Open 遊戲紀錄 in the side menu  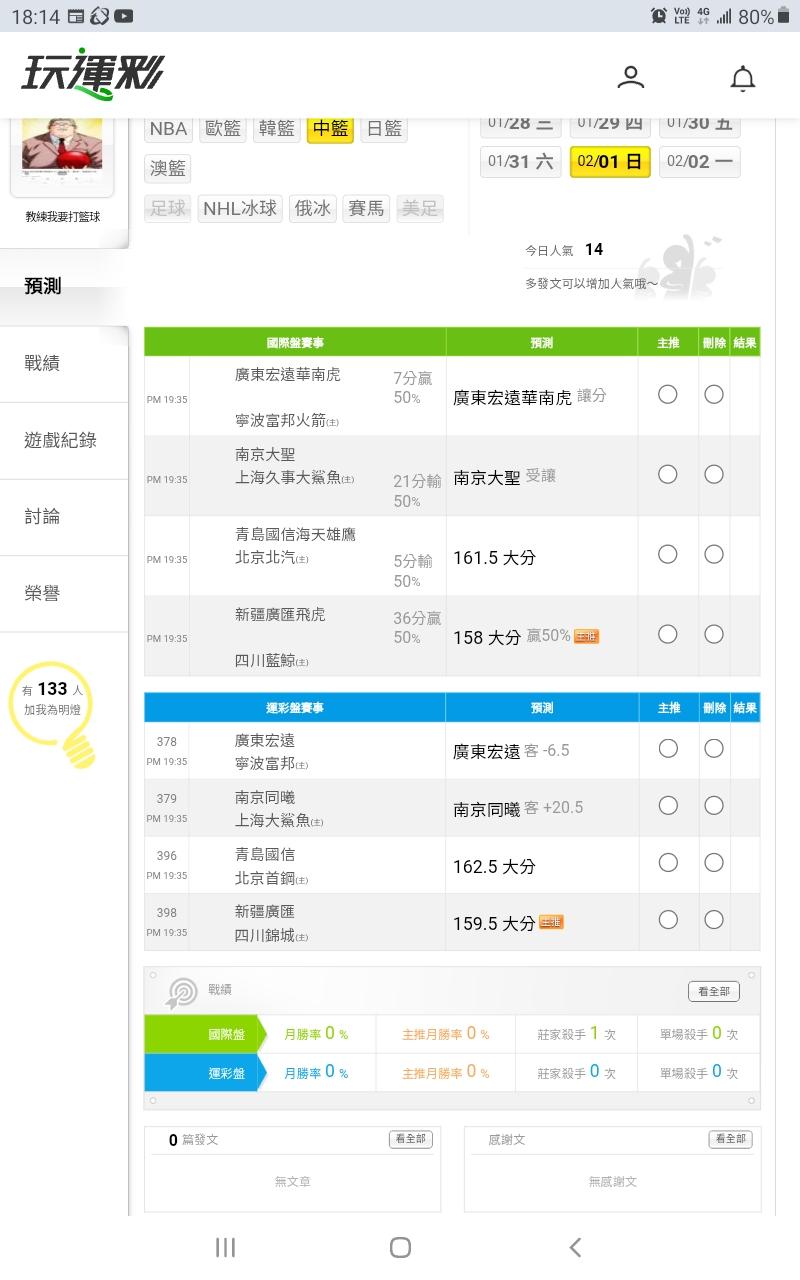click(60, 440)
